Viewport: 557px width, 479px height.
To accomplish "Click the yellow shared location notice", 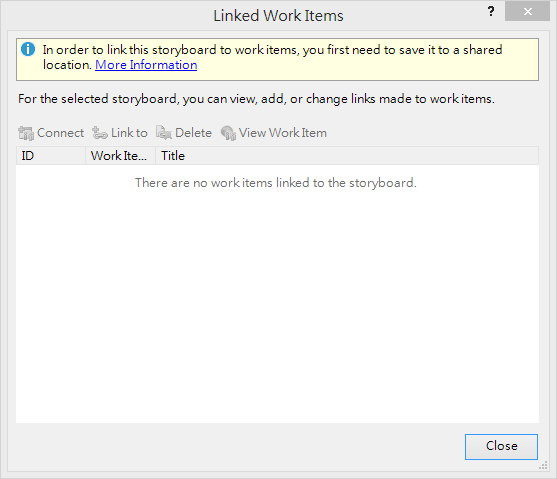I will [x=277, y=59].
